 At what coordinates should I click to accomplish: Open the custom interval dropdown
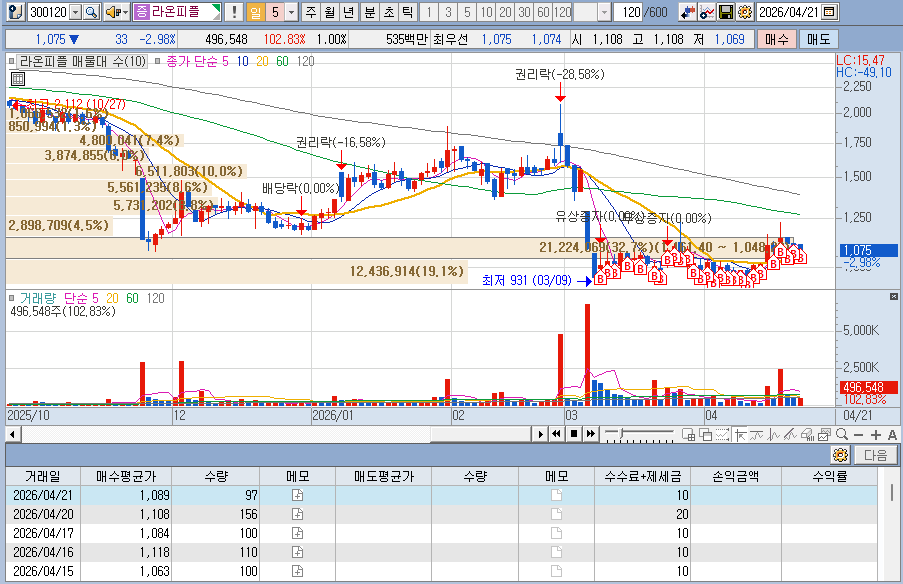[604, 12]
